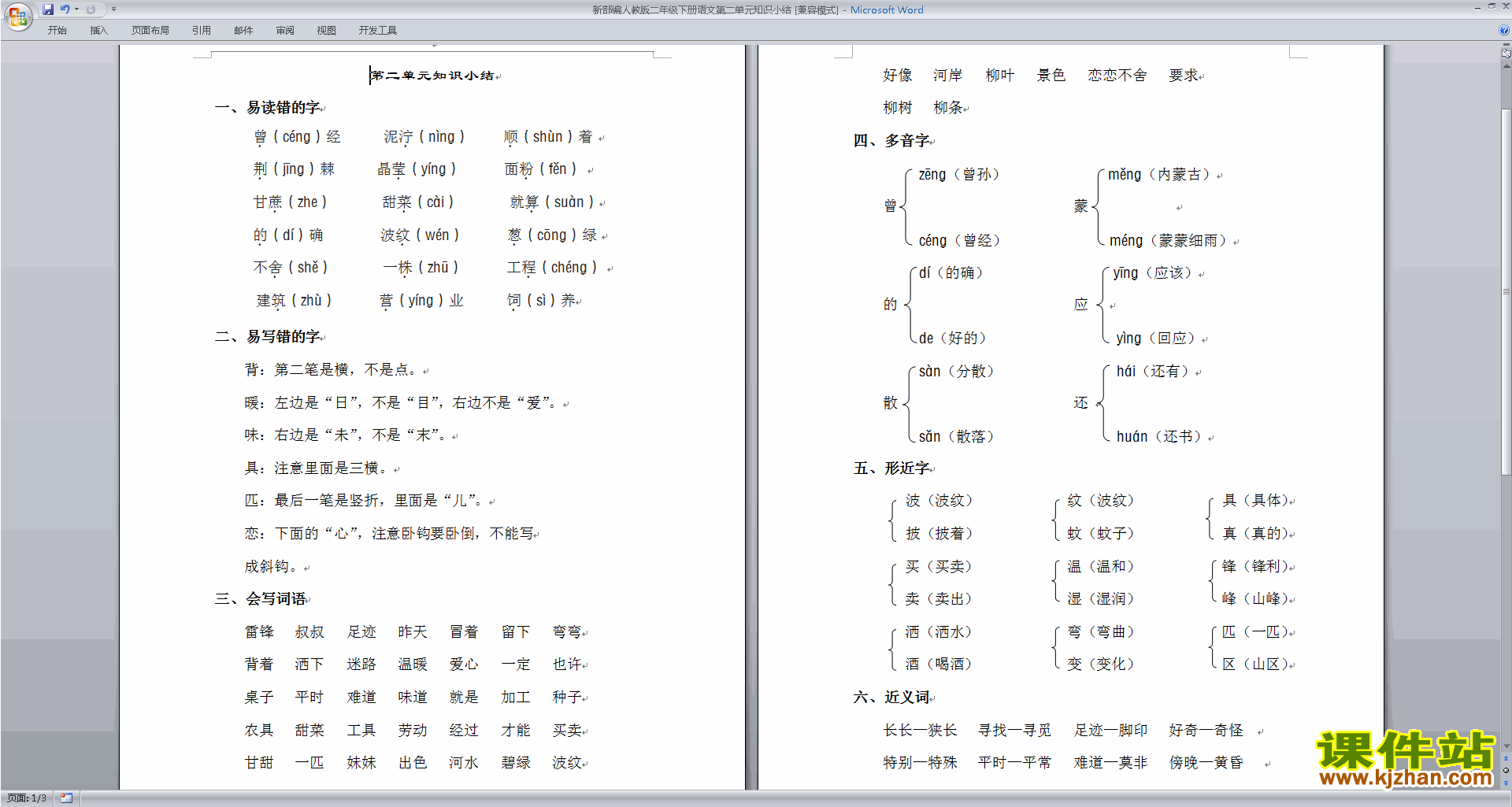The width and height of the screenshot is (1512, 807).
Task: Click the word 恋恋不舍 on second page
Action: click(x=1117, y=76)
